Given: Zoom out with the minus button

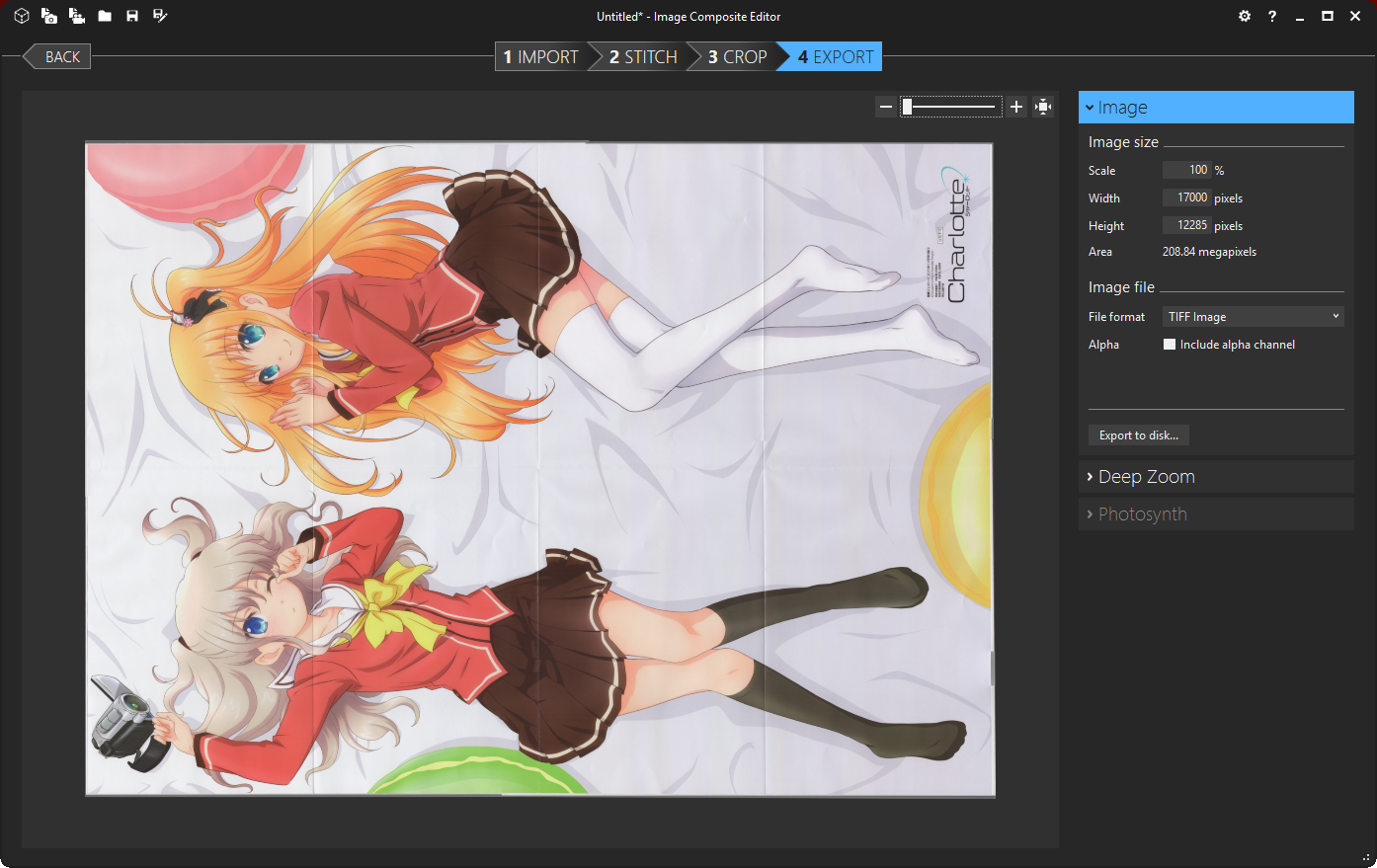Looking at the screenshot, I should tap(886, 107).
